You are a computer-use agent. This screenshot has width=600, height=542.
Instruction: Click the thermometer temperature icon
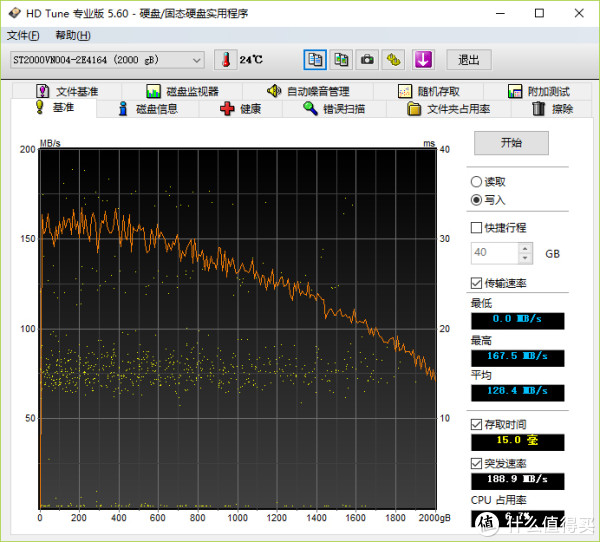[x=225, y=60]
